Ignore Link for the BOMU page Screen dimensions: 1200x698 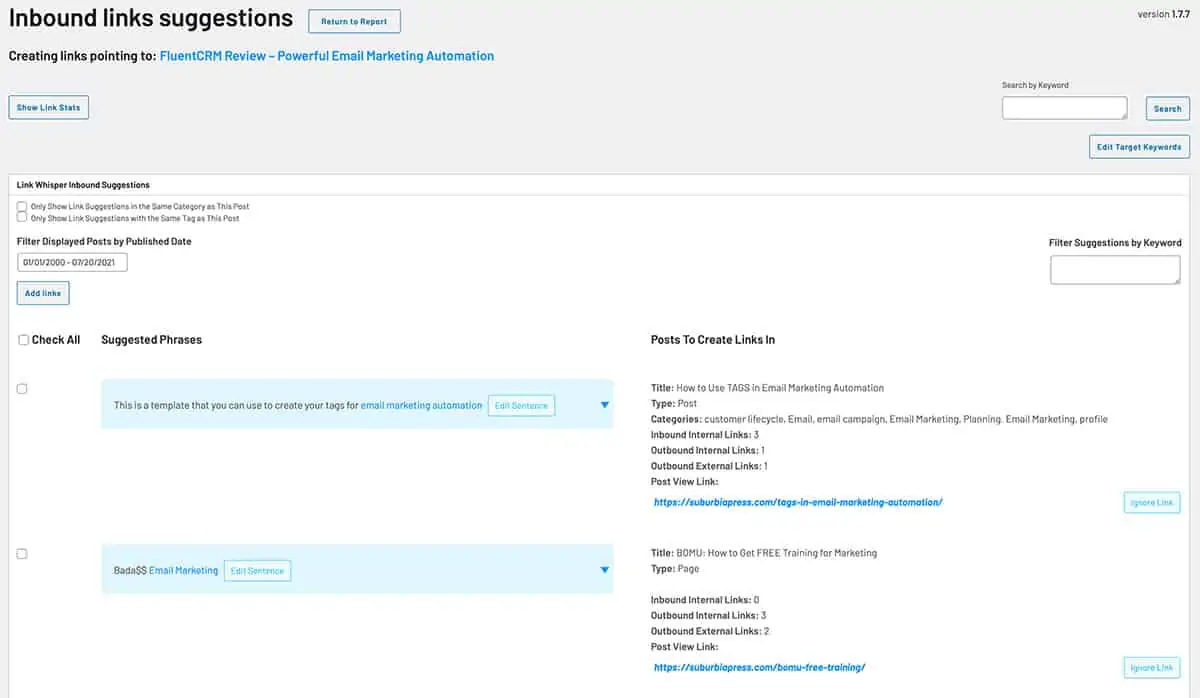coord(1151,667)
